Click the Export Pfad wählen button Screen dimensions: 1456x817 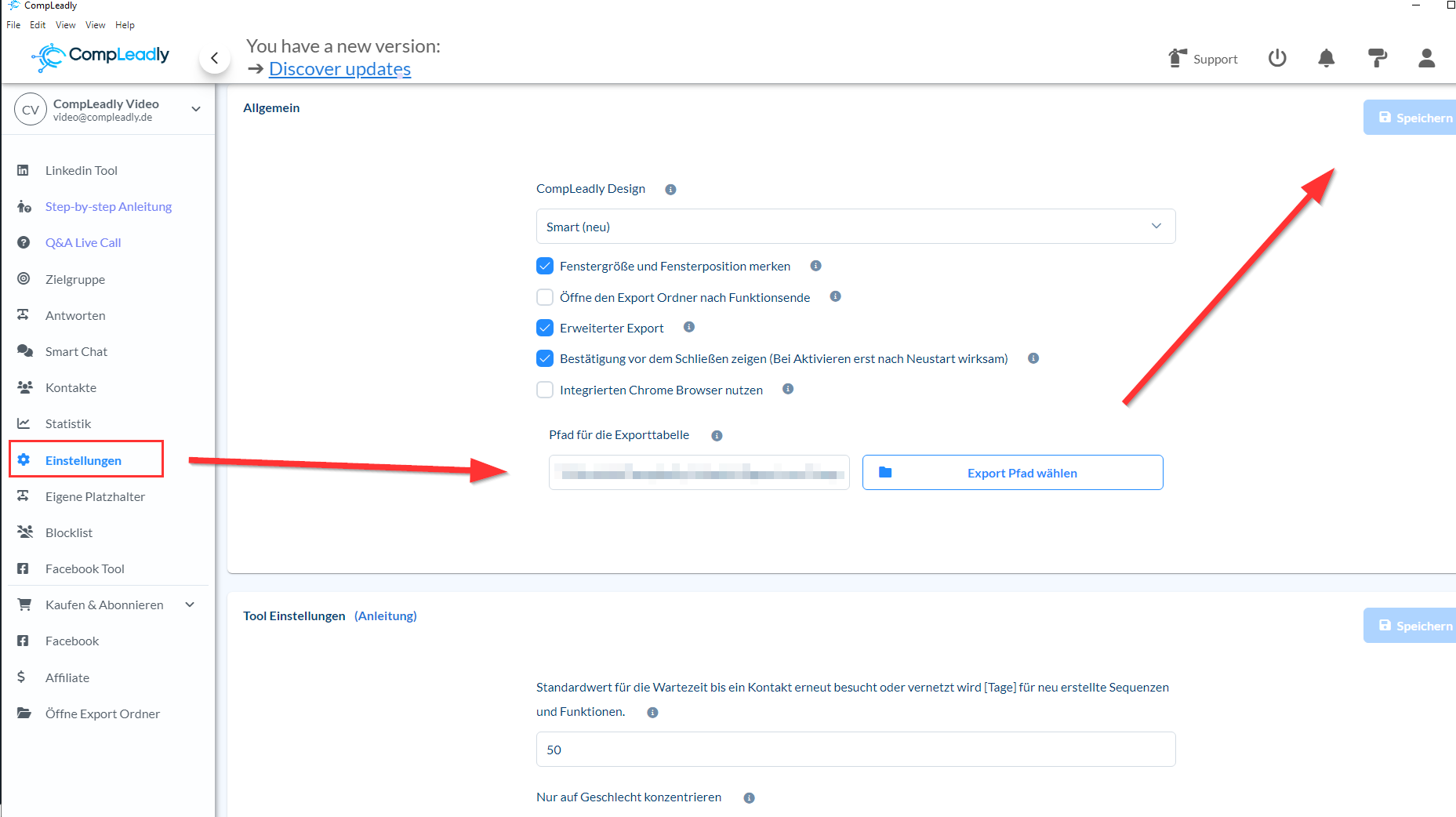[1012, 473]
